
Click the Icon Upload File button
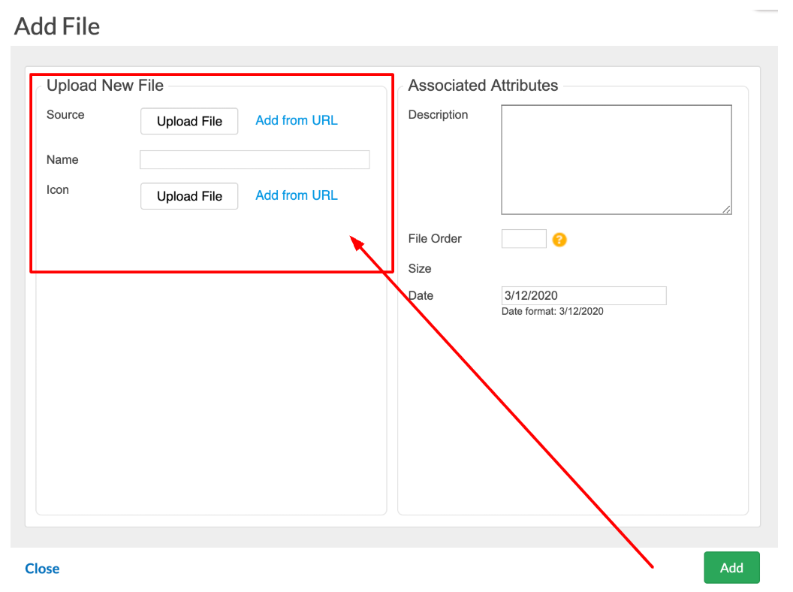click(x=189, y=196)
